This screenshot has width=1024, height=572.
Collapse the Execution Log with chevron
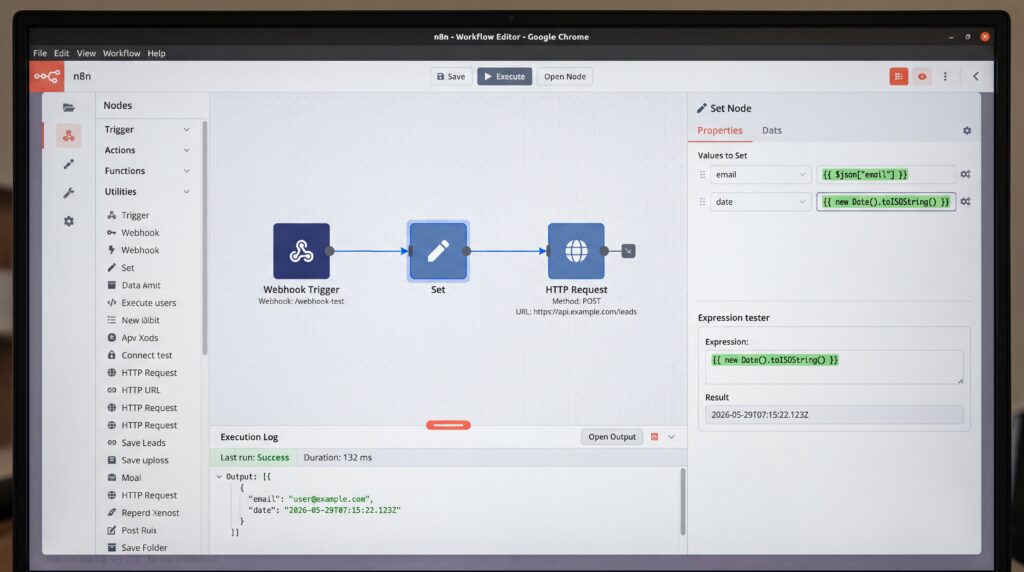[x=671, y=437]
